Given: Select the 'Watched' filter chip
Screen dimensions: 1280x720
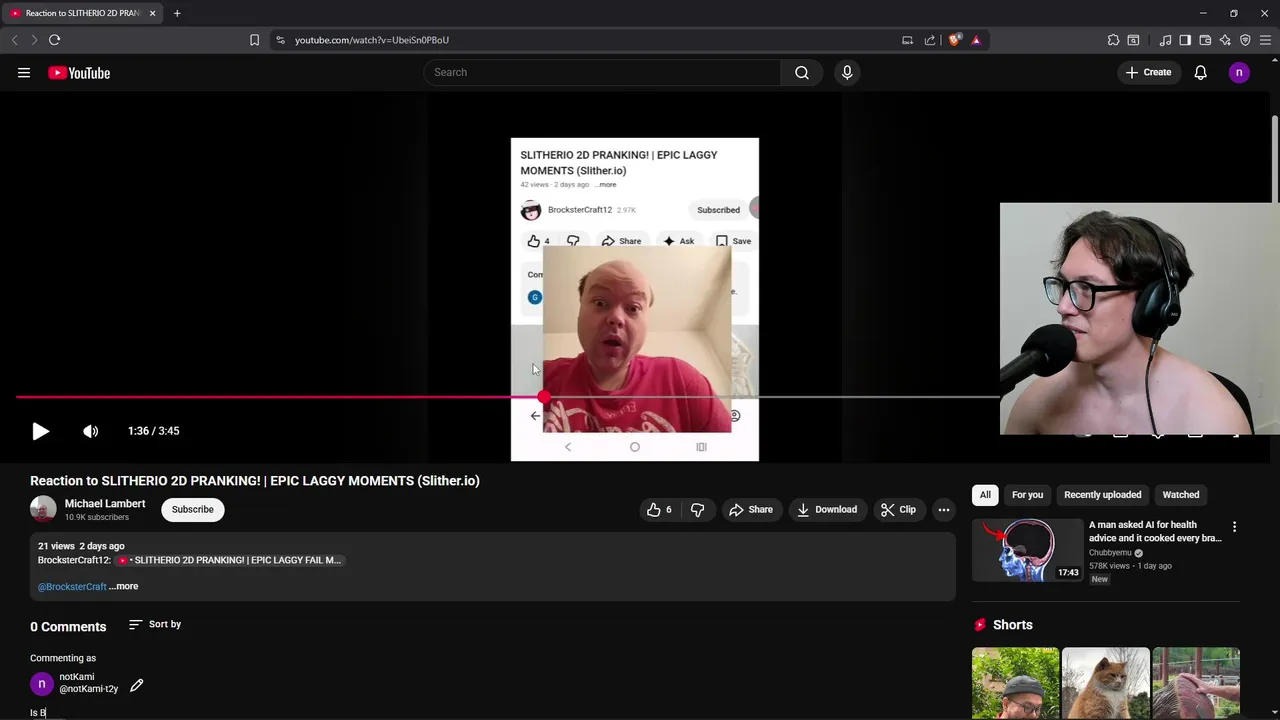Looking at the screenshot, I should 1181,495.
